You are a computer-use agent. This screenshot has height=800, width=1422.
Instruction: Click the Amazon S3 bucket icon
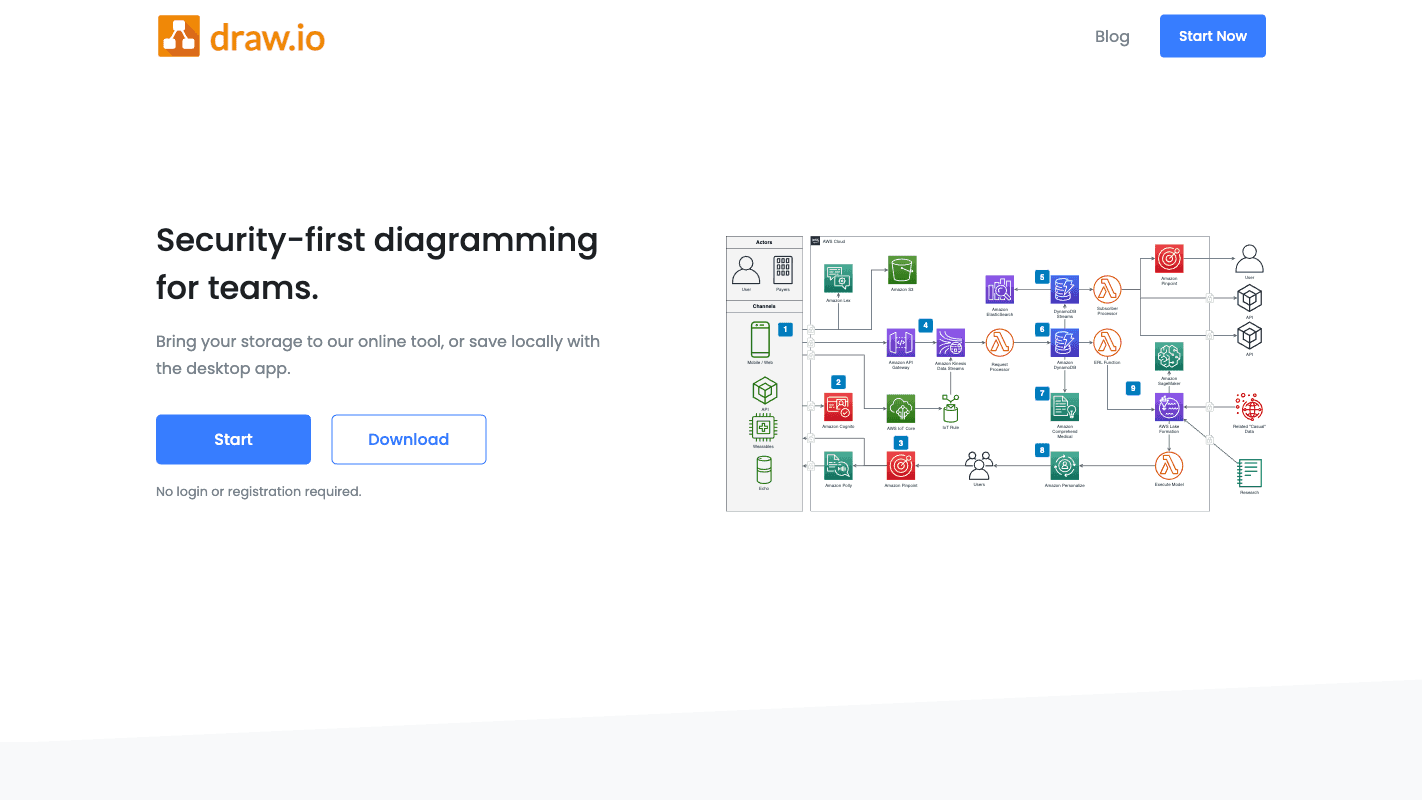coord(902,270)
